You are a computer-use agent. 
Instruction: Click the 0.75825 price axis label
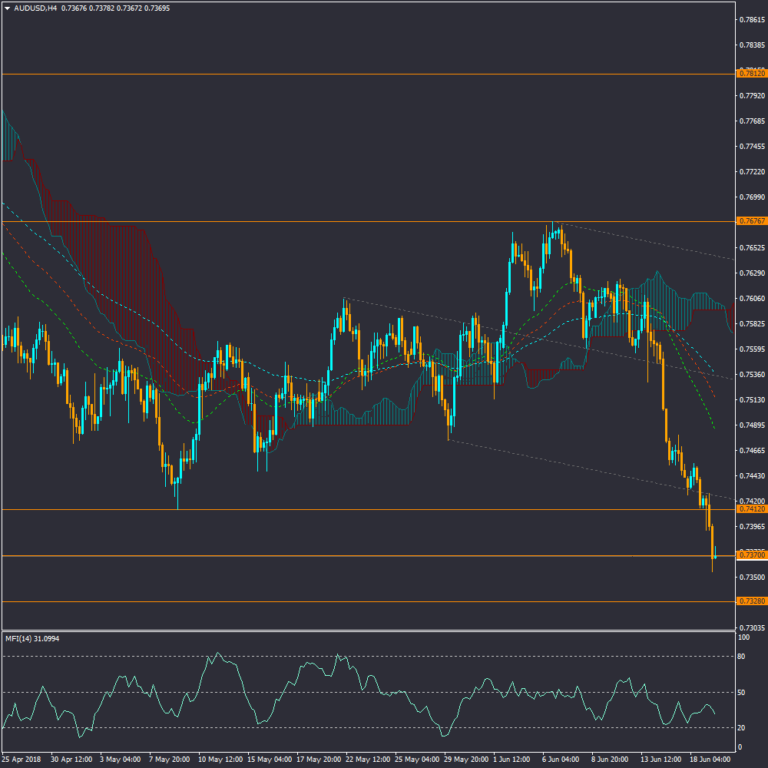(752, 324)
